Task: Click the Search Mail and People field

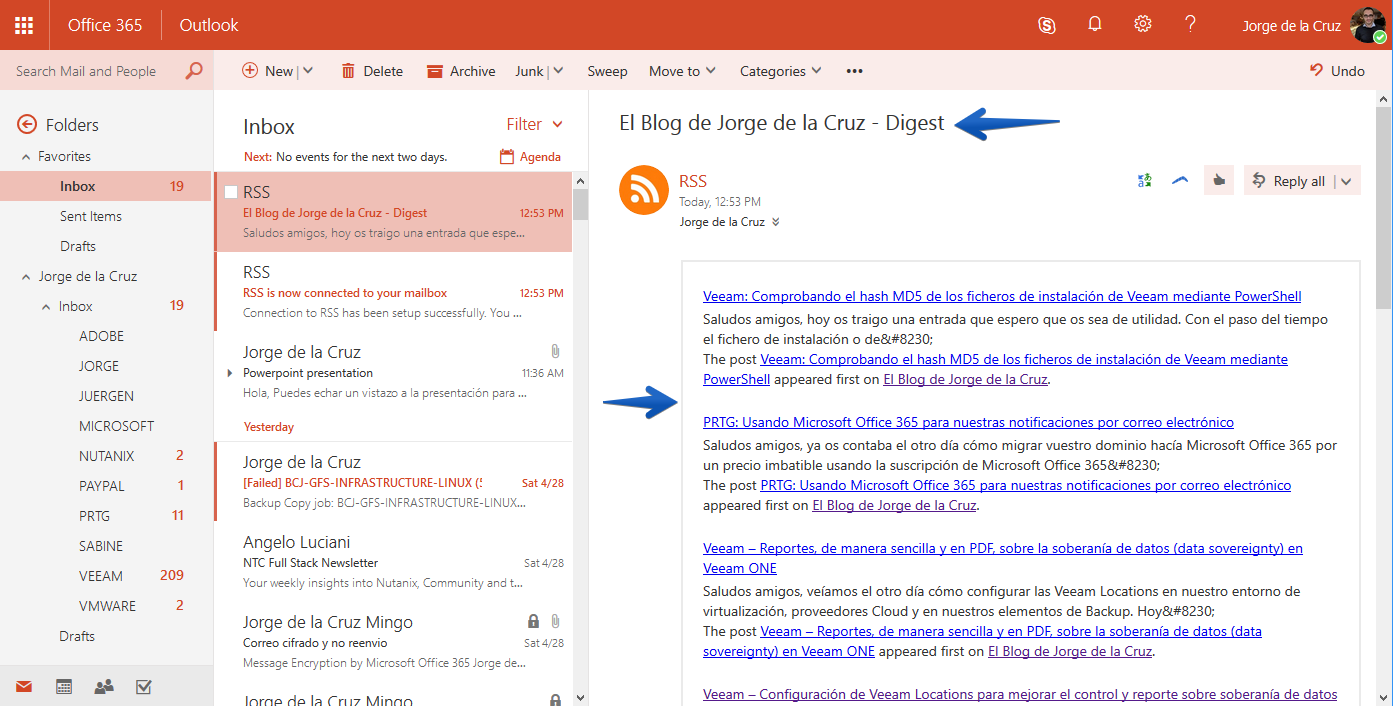Action: (106, 71)
